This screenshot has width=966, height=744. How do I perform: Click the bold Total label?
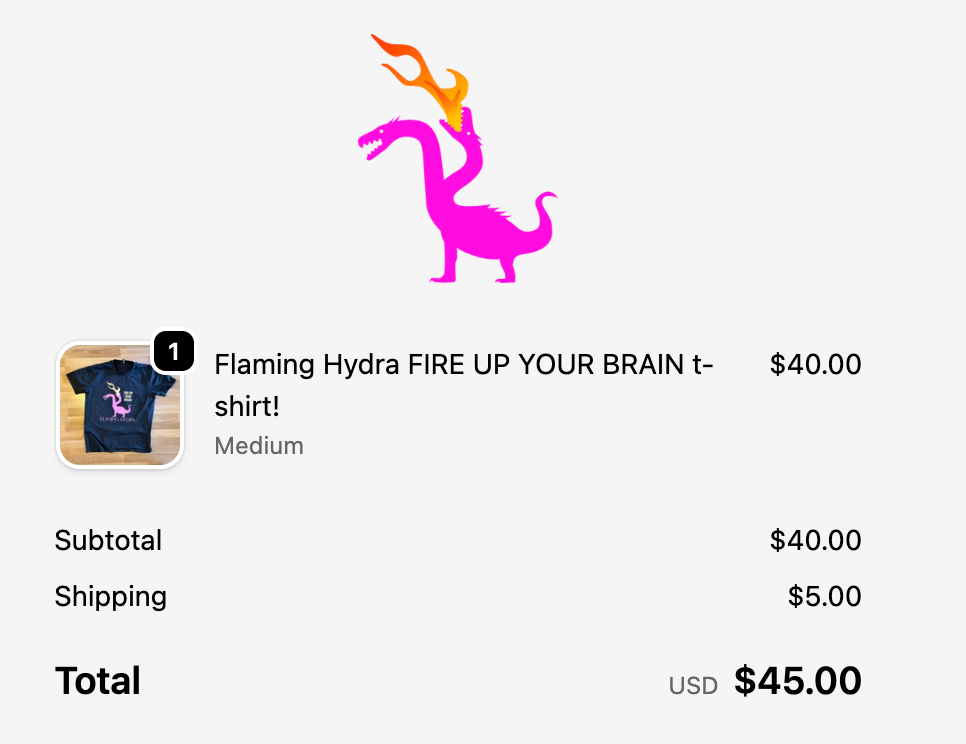98,681
